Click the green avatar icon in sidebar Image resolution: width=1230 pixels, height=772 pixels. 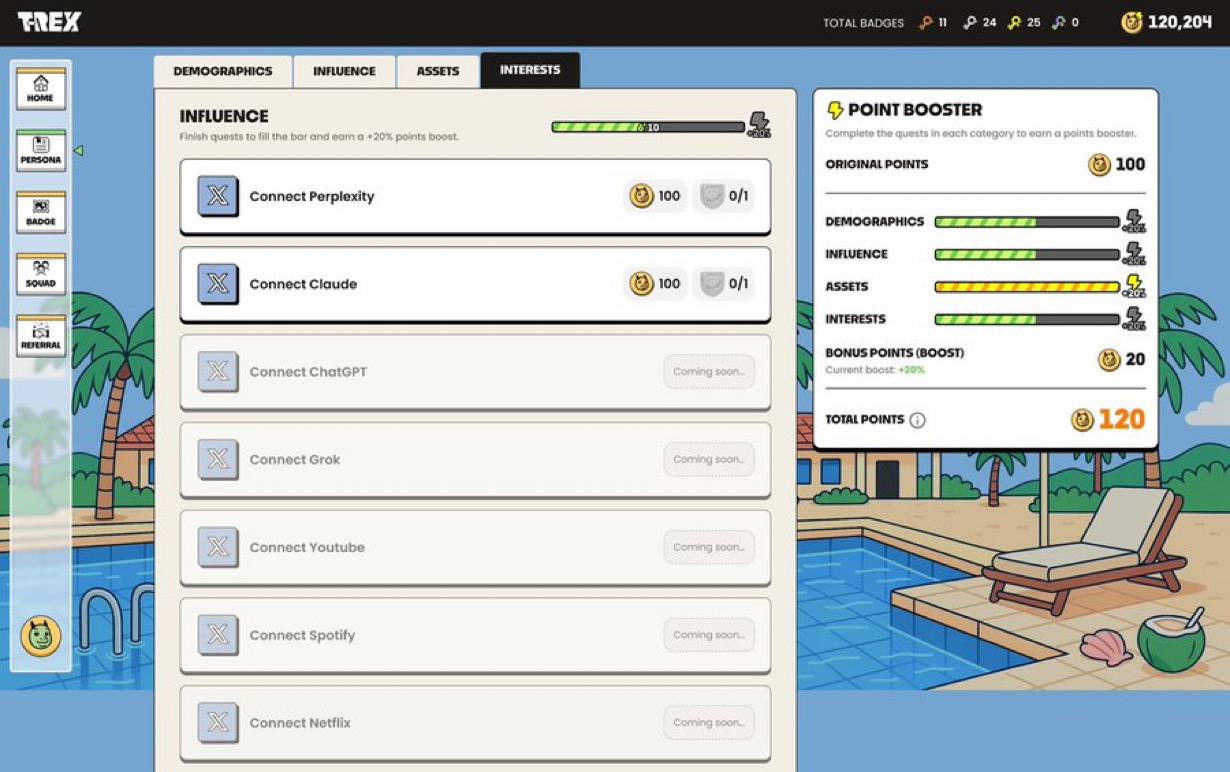click(41, 637)
